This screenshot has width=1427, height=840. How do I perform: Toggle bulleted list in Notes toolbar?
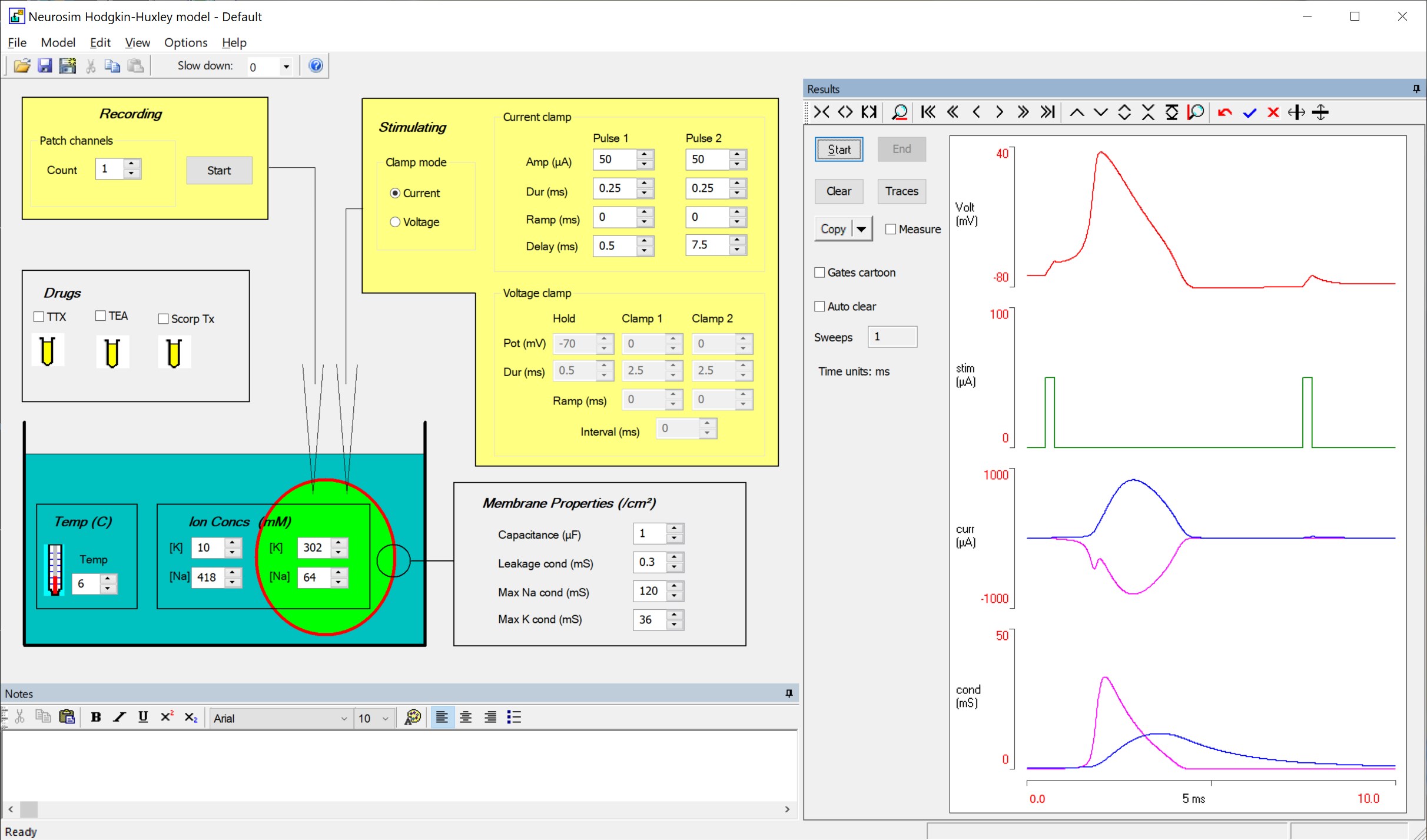tap(514, 717)
